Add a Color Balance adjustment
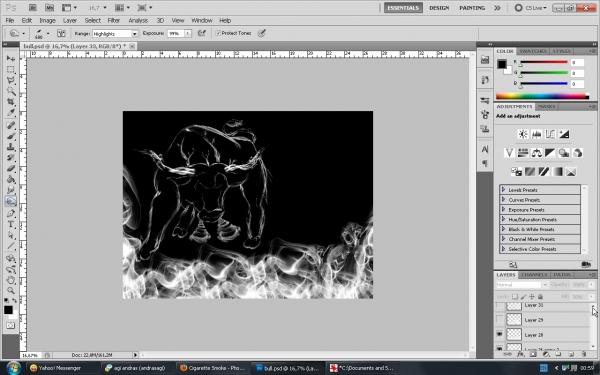Screen dimensions: 600x375 click(536, 153)
